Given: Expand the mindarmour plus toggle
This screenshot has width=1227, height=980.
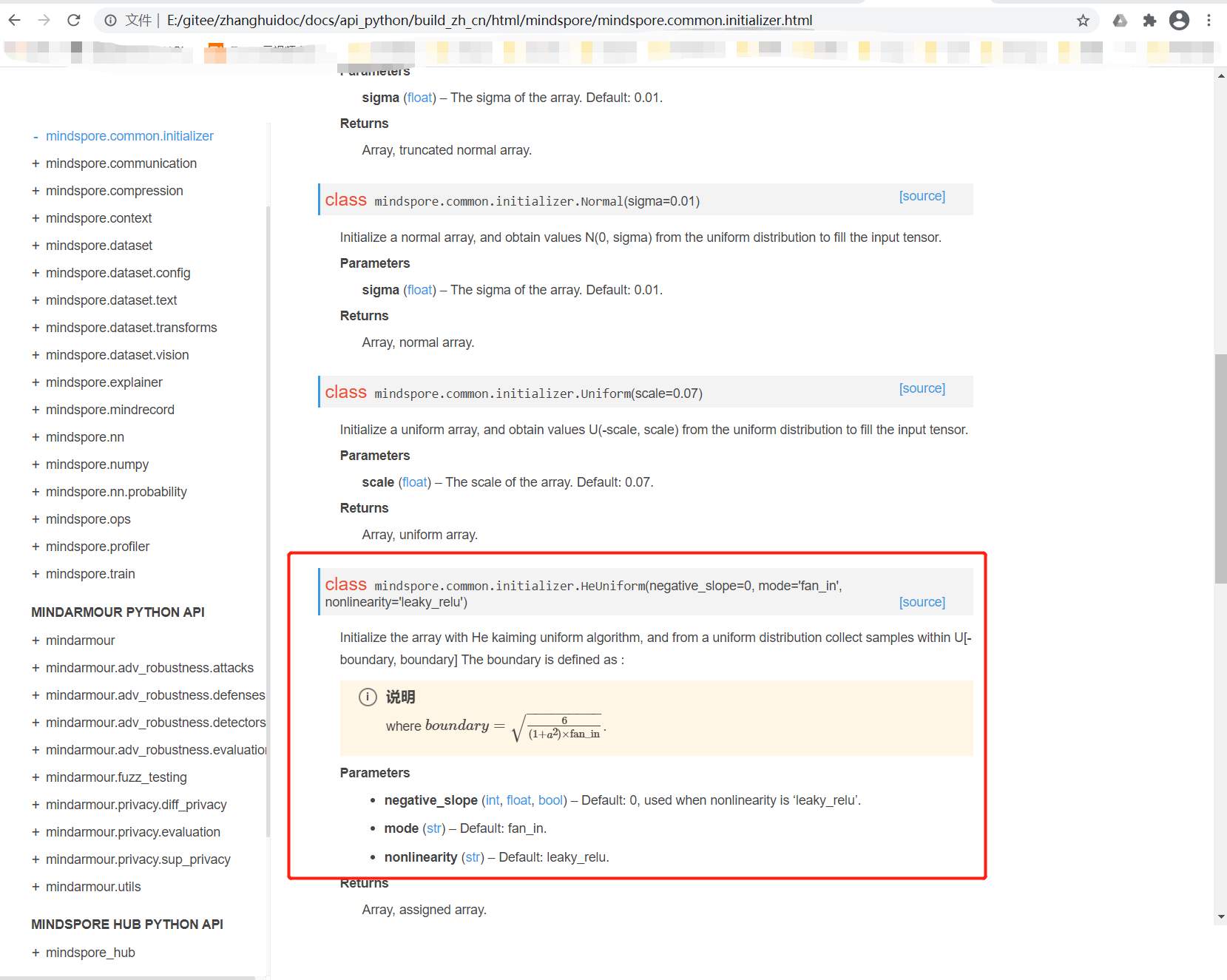Looking at the screenshot, I should coord(36,641).
